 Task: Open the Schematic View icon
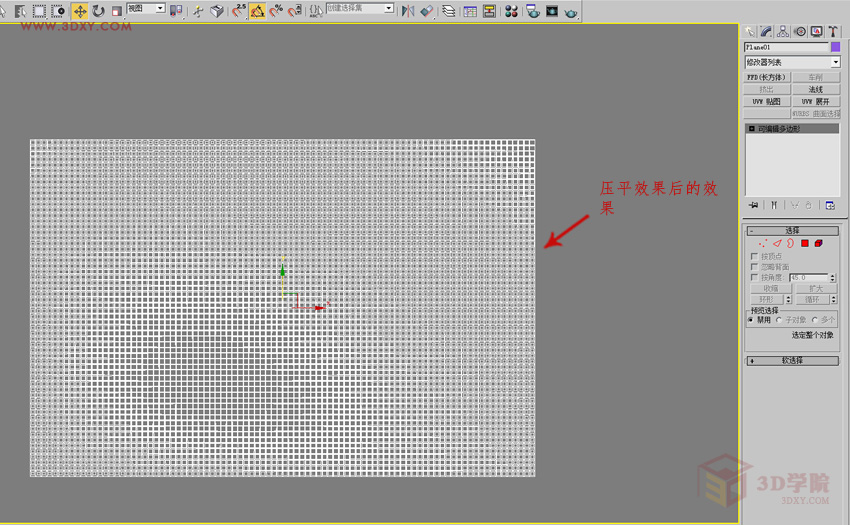pyautogui.click(x=489, y=11)
